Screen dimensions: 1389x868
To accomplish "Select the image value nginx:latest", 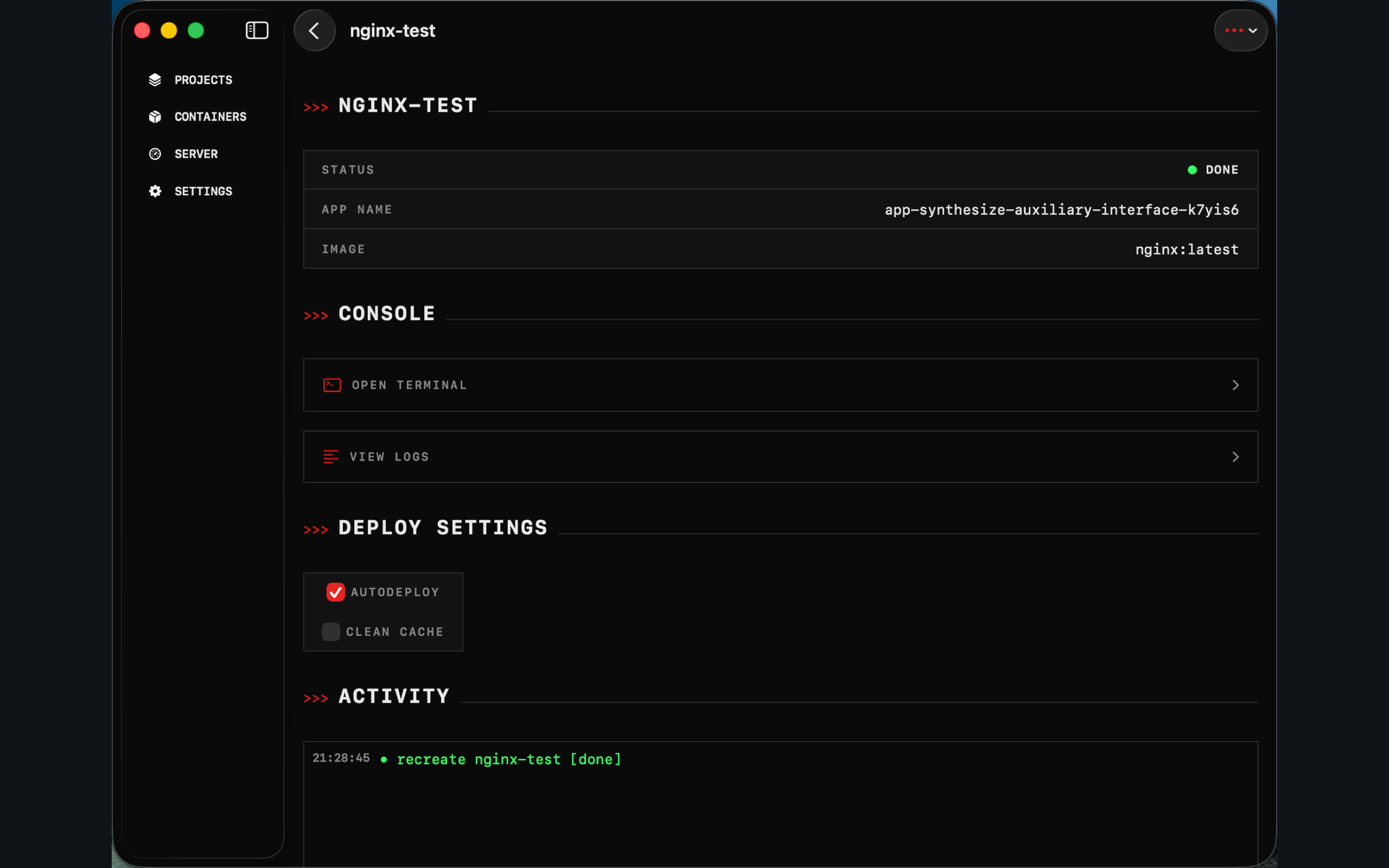I will [x=1187, y=249].
